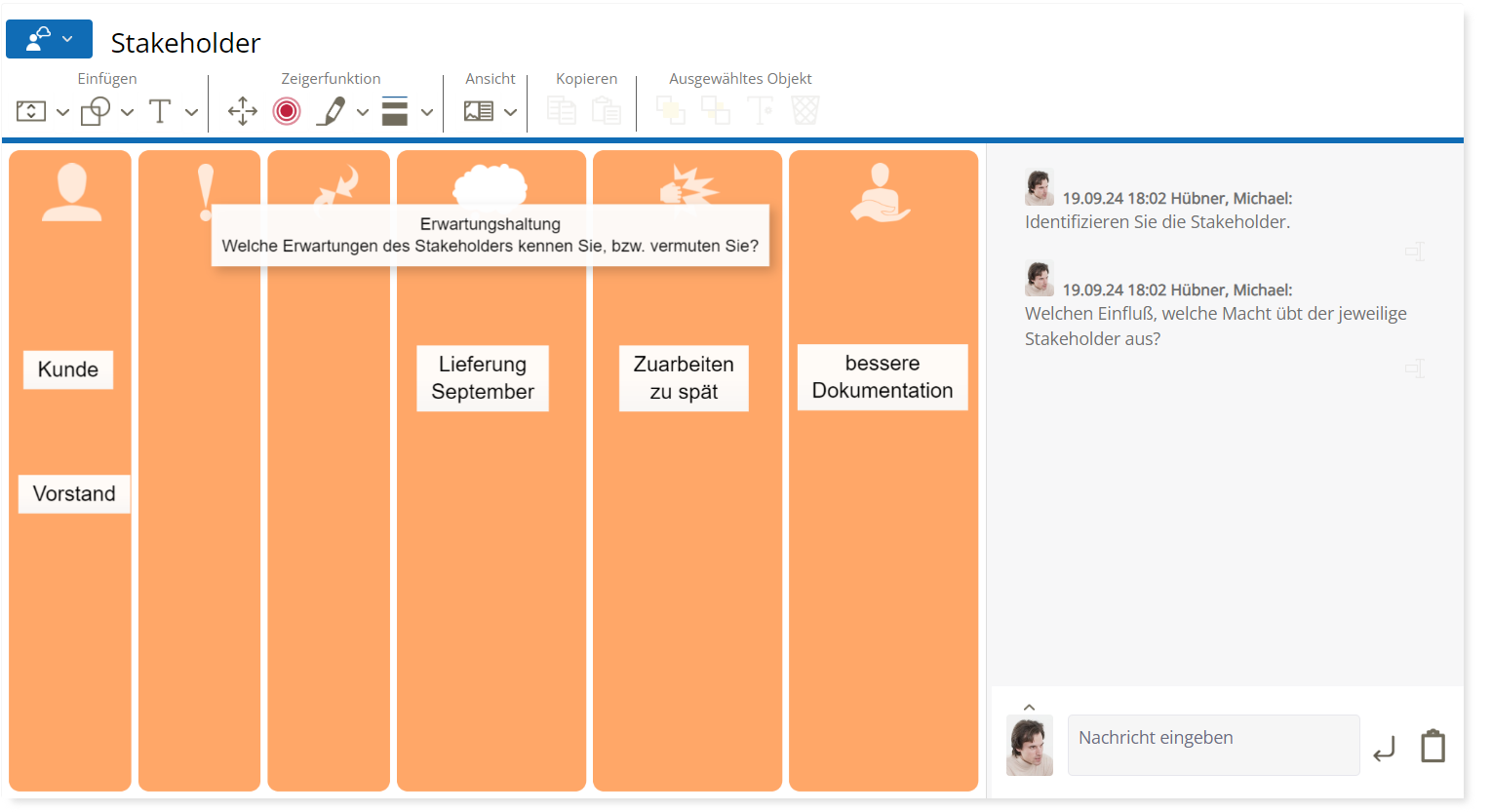
Task: Click the thought cloud column icon
Action: coord(491,184)
